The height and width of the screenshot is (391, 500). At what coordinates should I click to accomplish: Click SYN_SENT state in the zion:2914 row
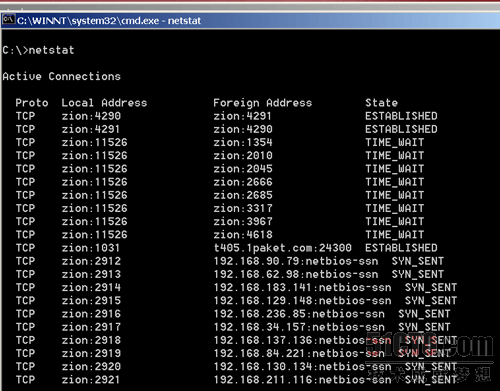(431, 287)
